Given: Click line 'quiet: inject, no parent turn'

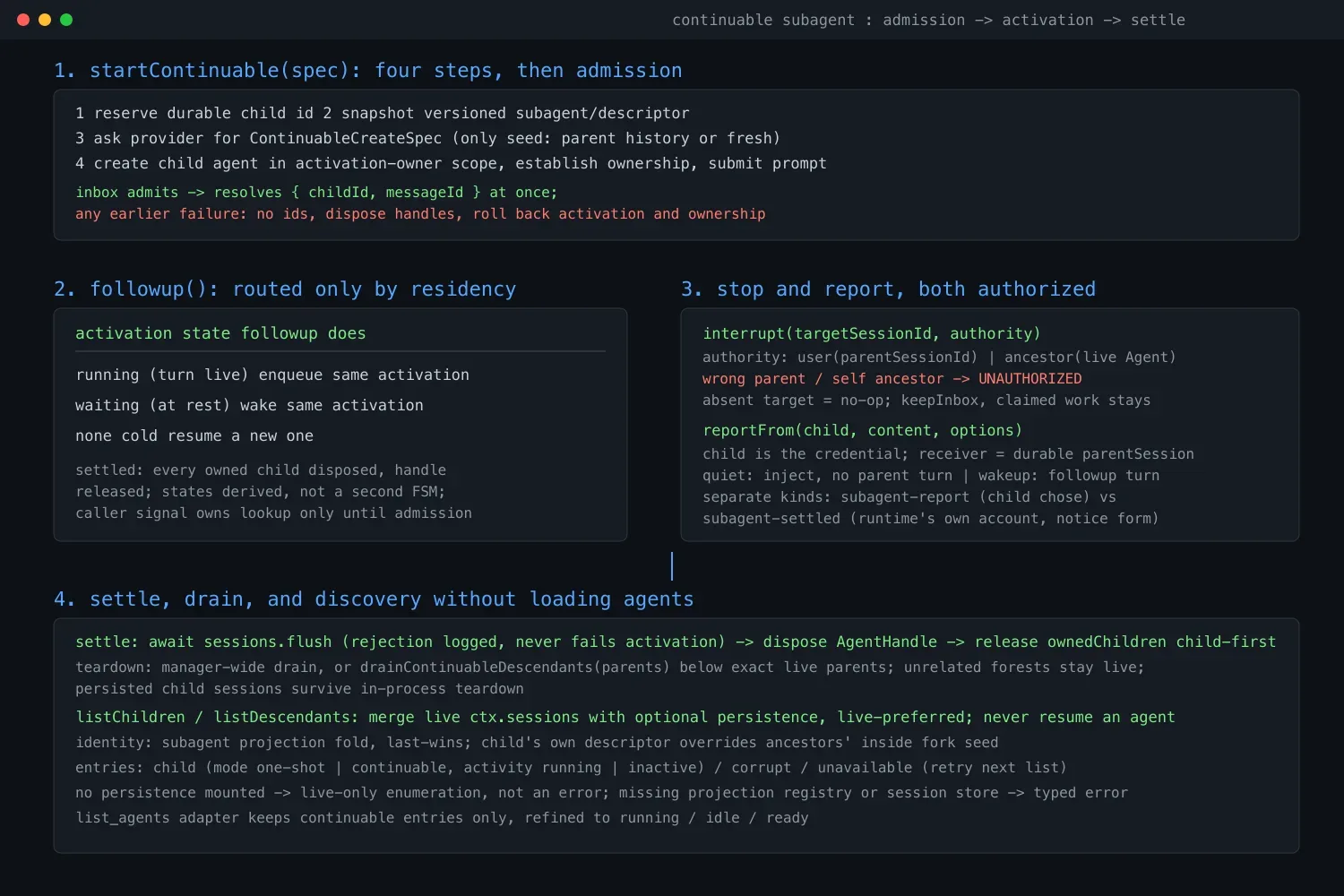Looking at the screenshot, I should 931,475.
